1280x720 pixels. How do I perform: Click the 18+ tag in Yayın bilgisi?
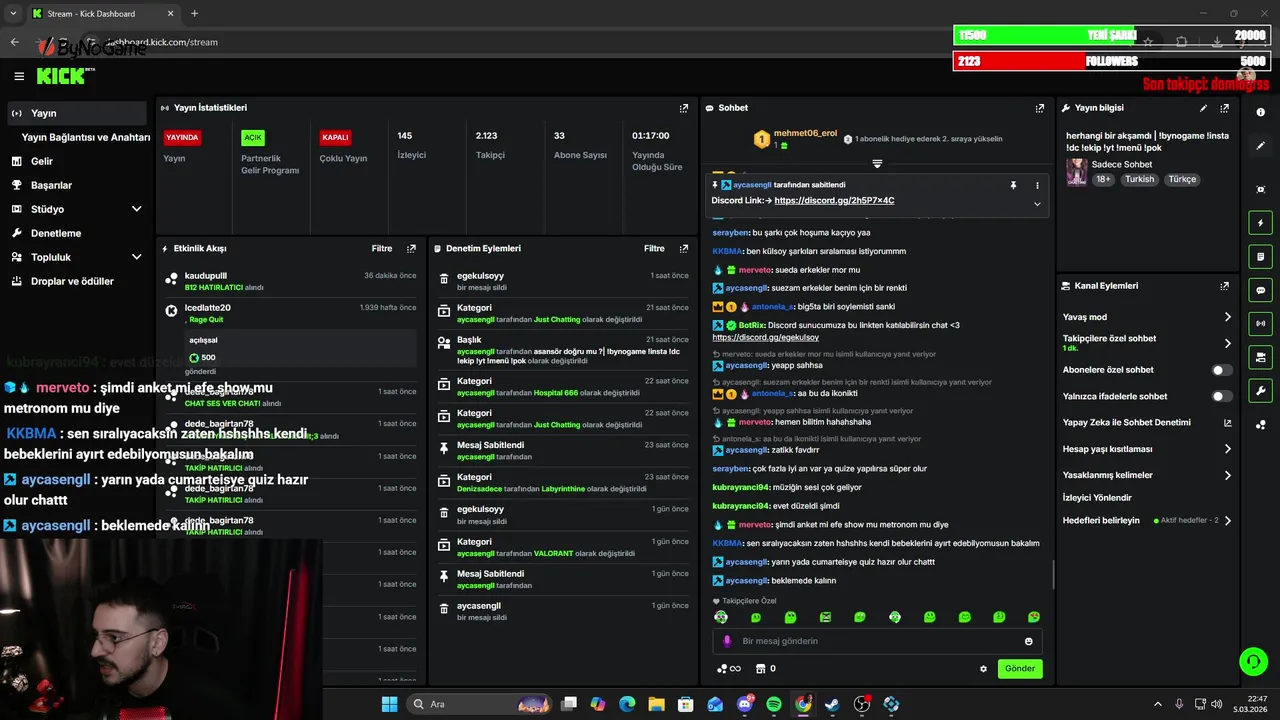(1103, 180)
